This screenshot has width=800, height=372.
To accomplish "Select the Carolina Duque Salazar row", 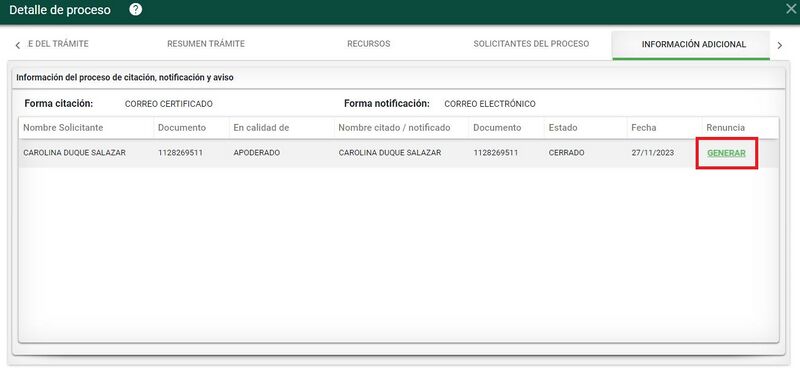I will (x=398, y=153).
